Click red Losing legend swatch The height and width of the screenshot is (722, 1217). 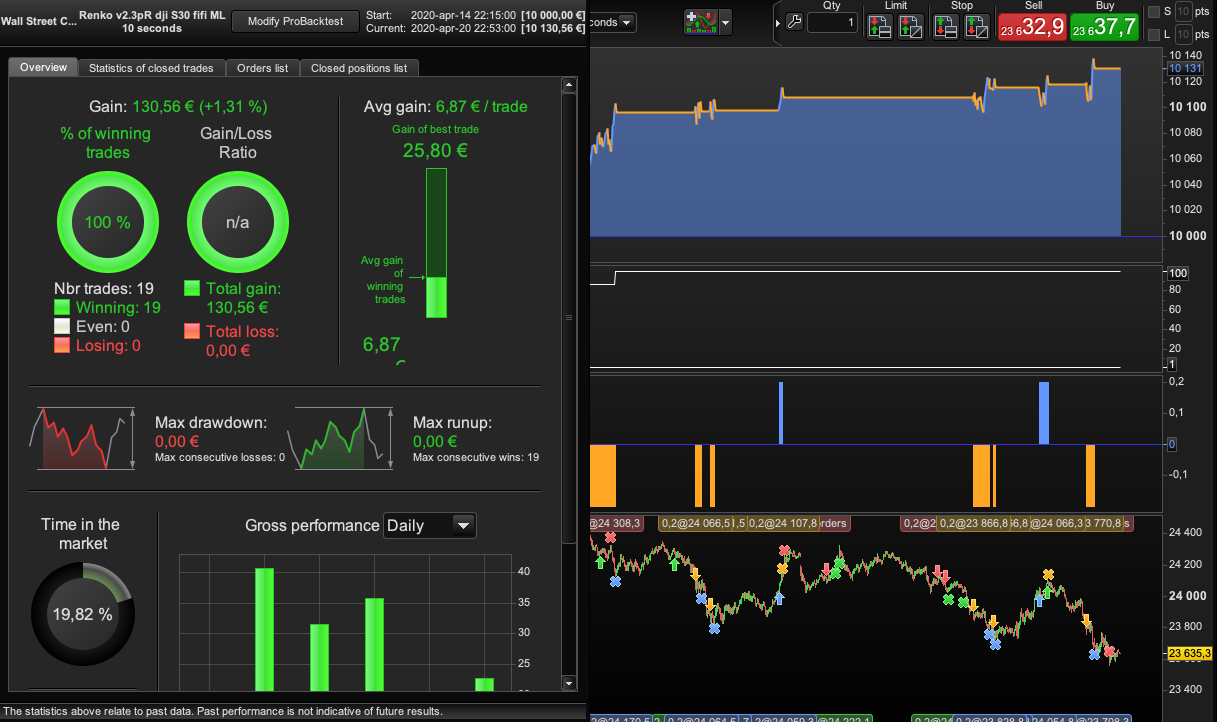62,346
